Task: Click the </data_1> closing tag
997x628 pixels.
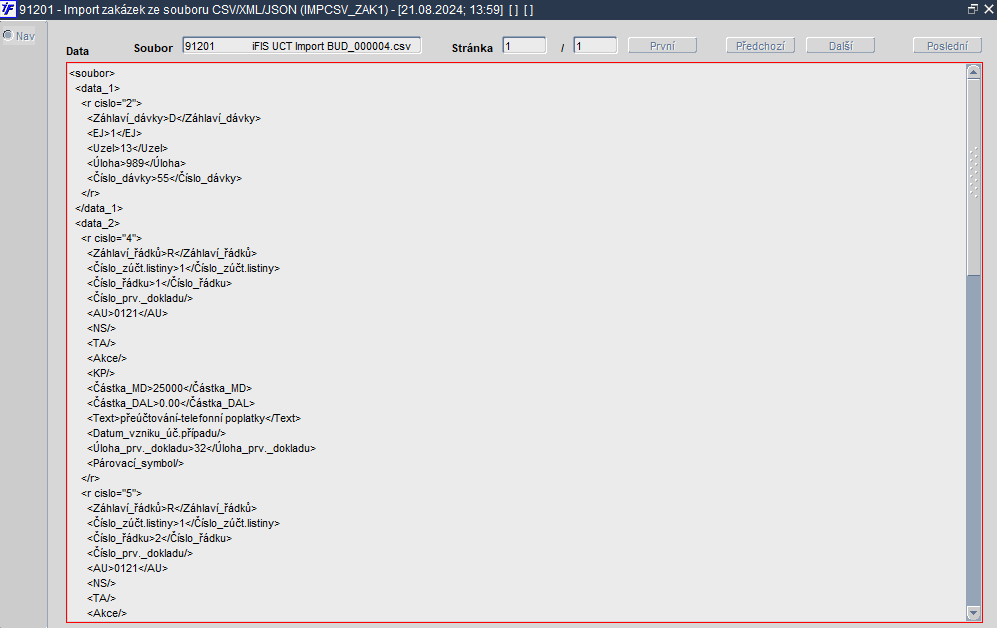Action: (x=99, y=208)
